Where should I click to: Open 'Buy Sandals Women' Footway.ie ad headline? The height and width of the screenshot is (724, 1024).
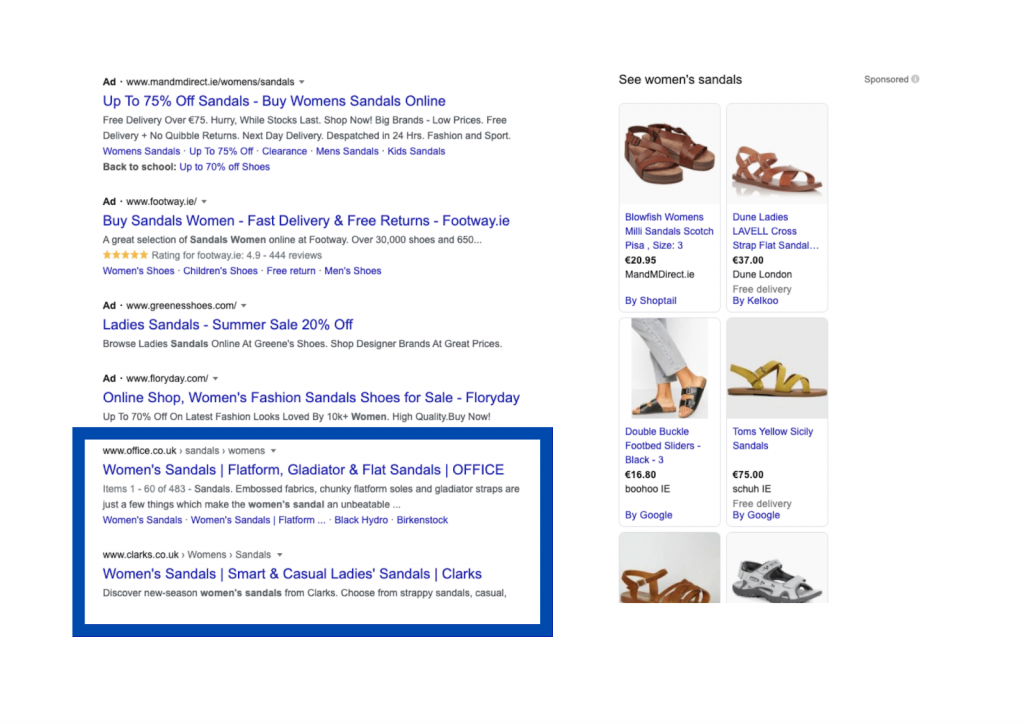tap(306, 221)
